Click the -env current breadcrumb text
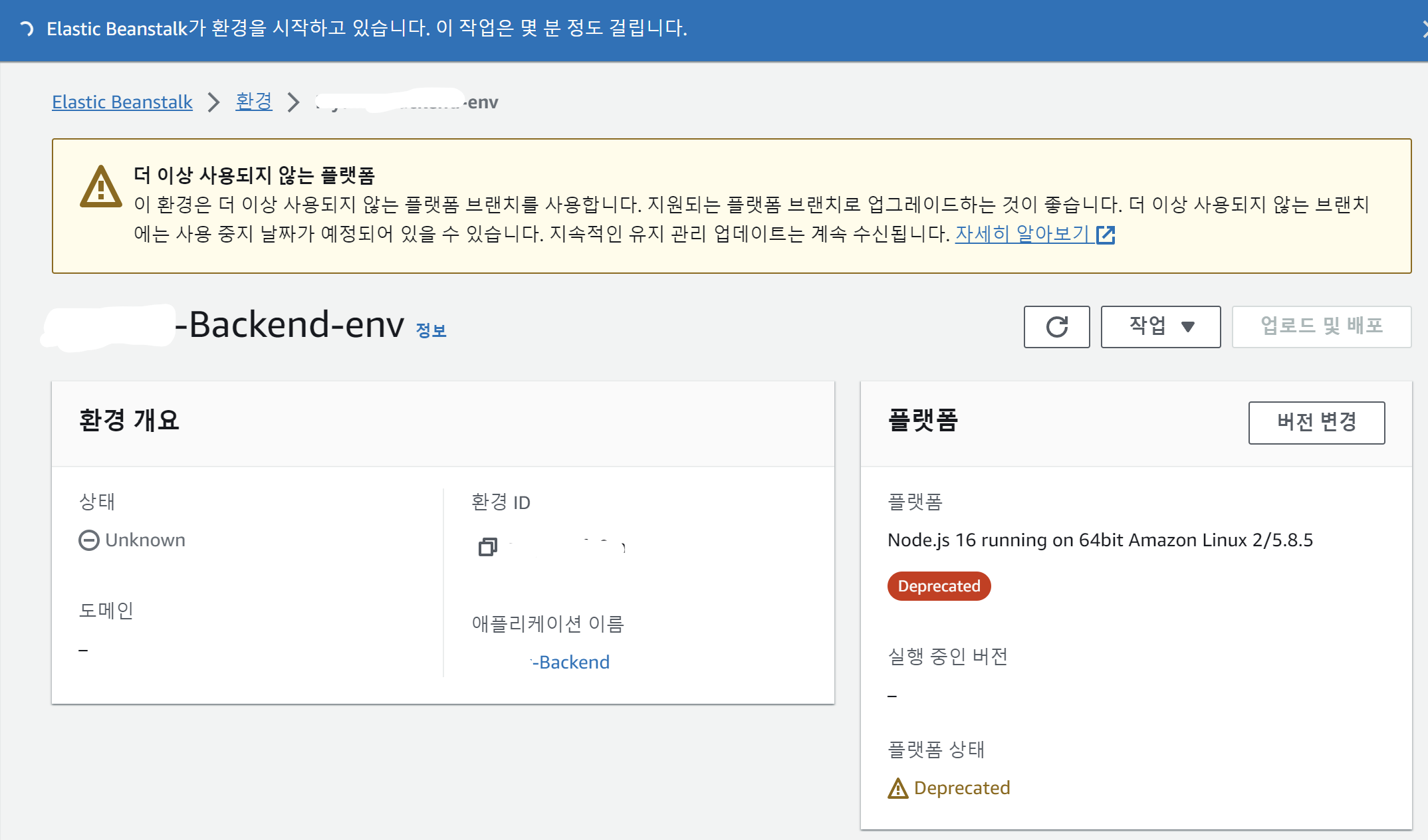1428x840 pixels. 481,102
